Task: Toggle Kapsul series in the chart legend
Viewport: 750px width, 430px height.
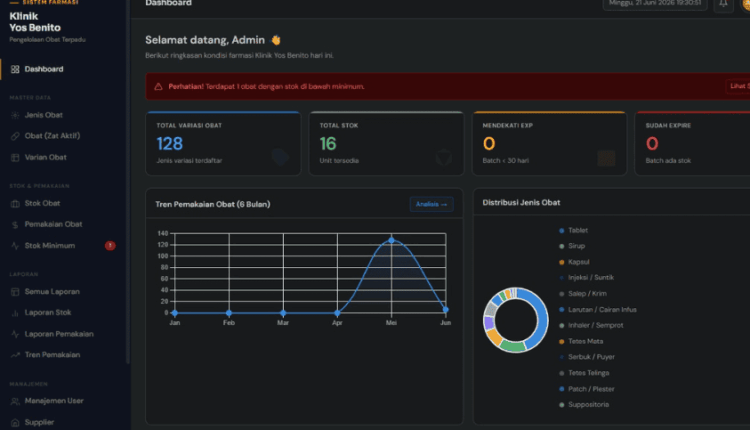Action: click(x=574, y=262)
